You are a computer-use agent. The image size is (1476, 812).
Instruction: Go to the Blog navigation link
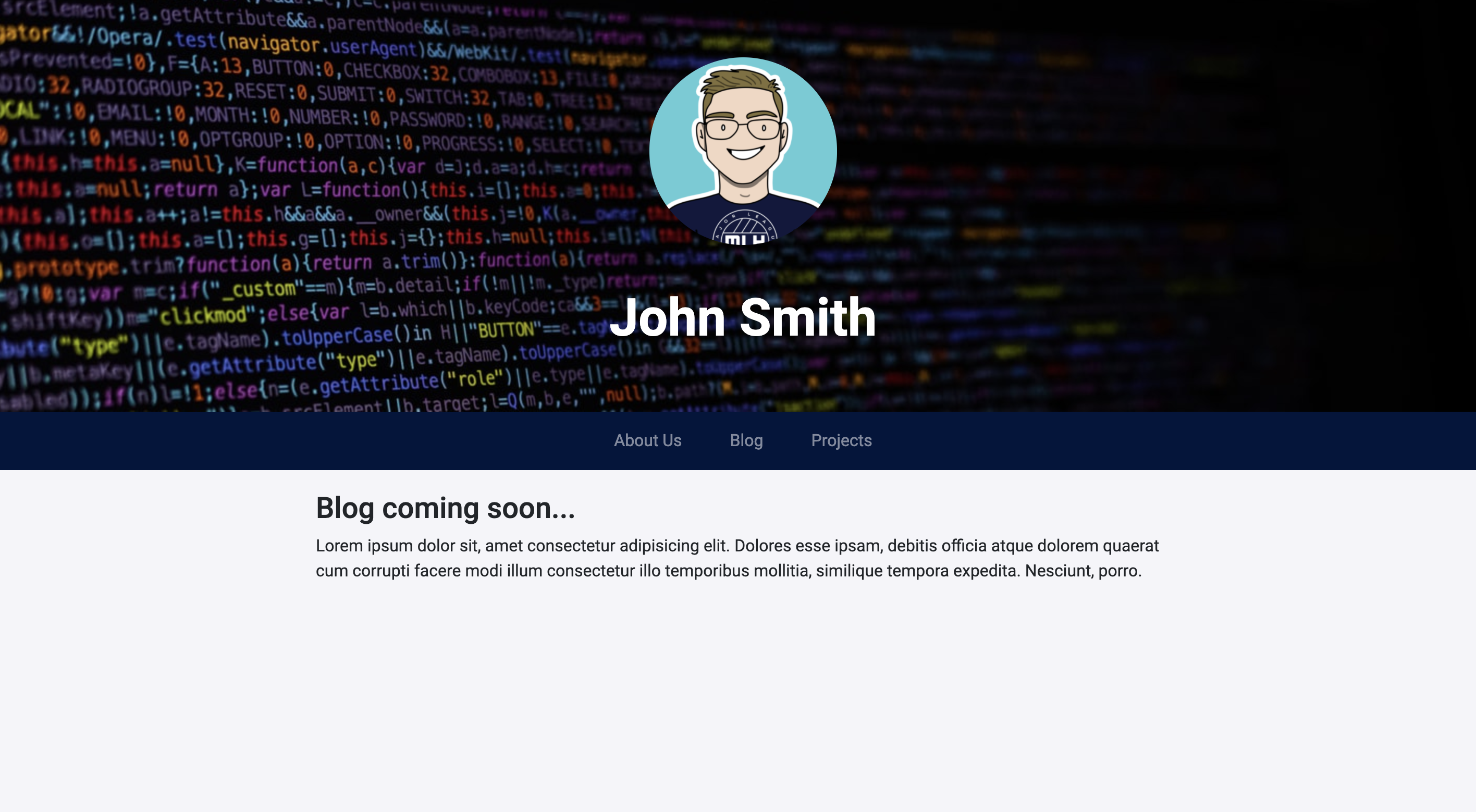746,440
